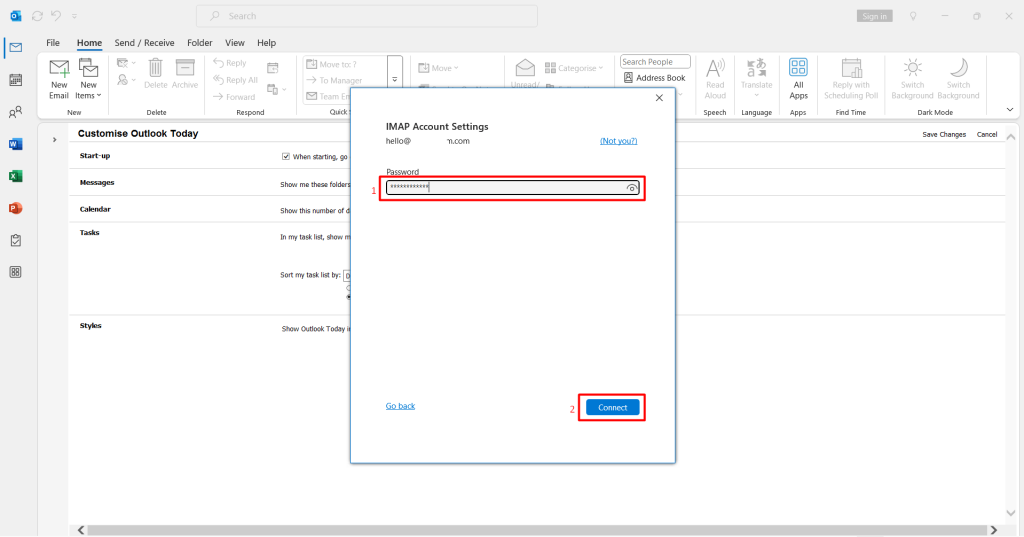Image resolution: width=1024 pixels, height=537 pixels.
Task: Open Calendar view in left sidebar
Action: [x=16, y=80]
